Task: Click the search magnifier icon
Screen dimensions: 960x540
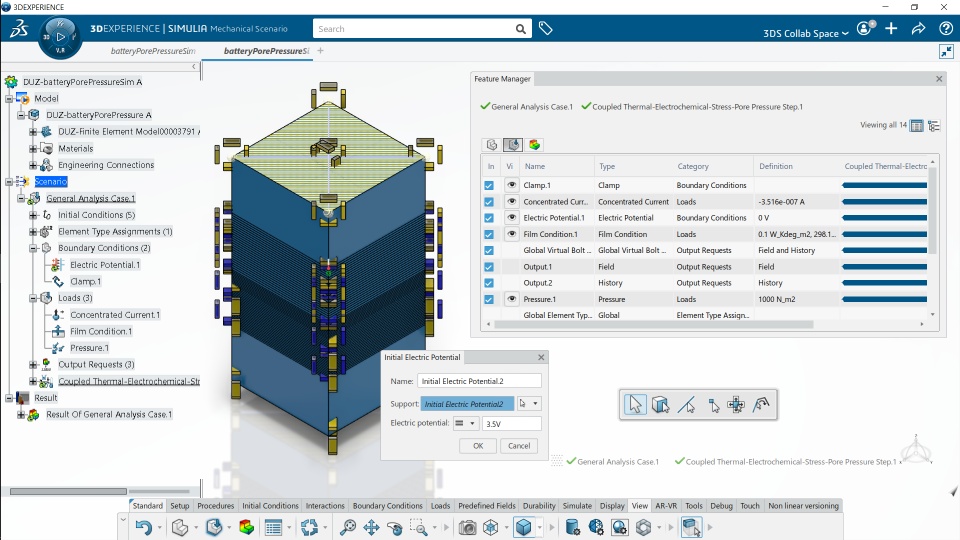Action: (520, 29)
